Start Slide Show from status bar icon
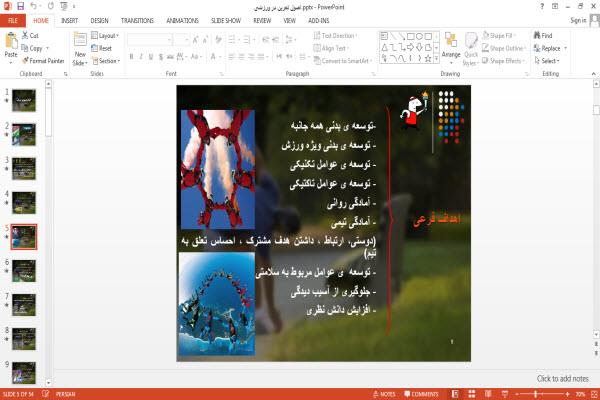Screen dimensions: 600x400 coord(505,394)
